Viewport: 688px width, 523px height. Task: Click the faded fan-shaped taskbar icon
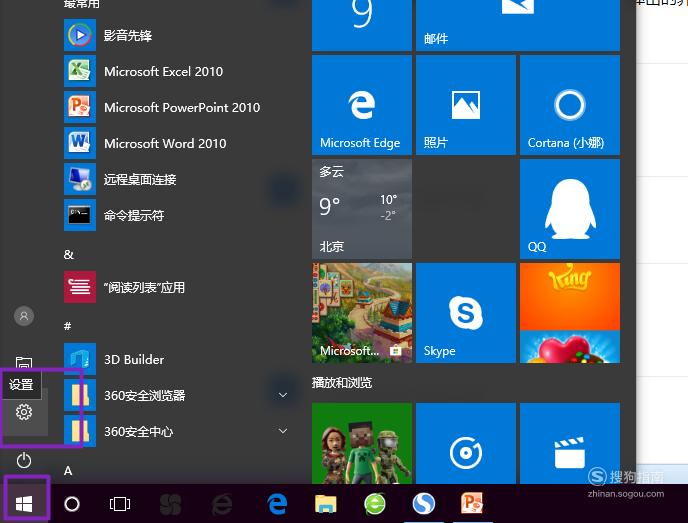[171, 504]
